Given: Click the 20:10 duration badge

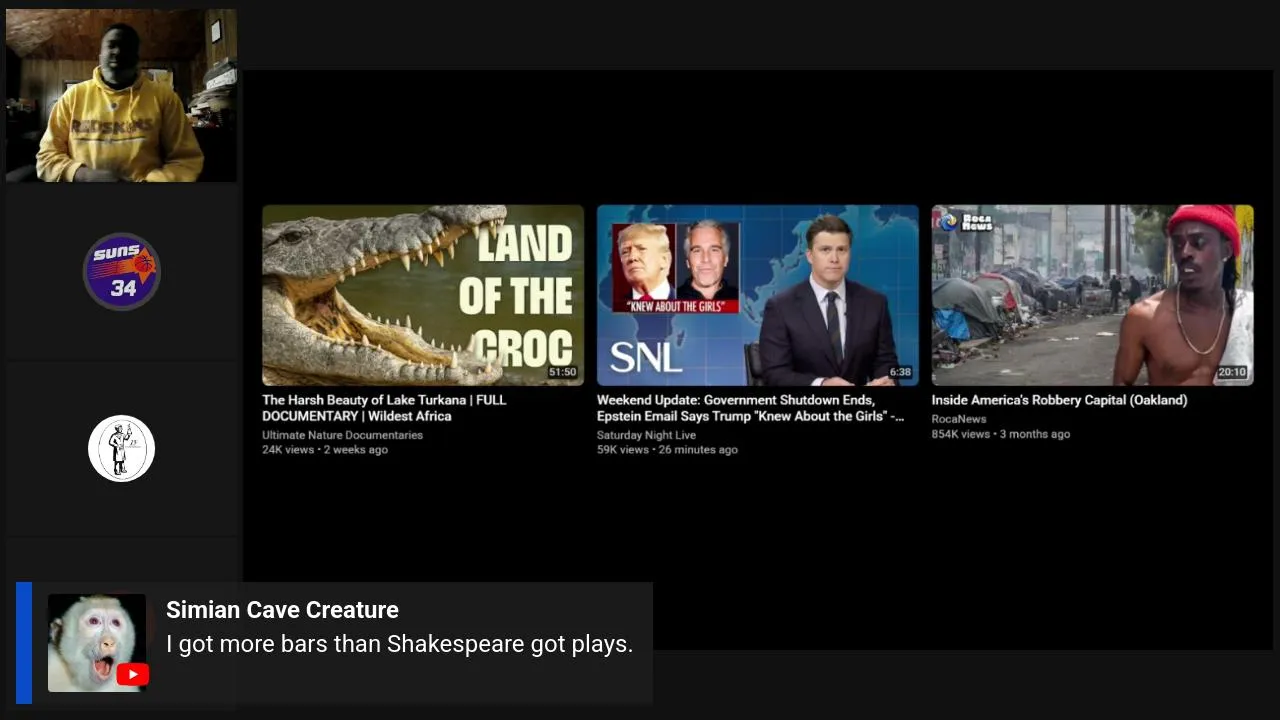Looking at the screenshot, I should 1232,372.
